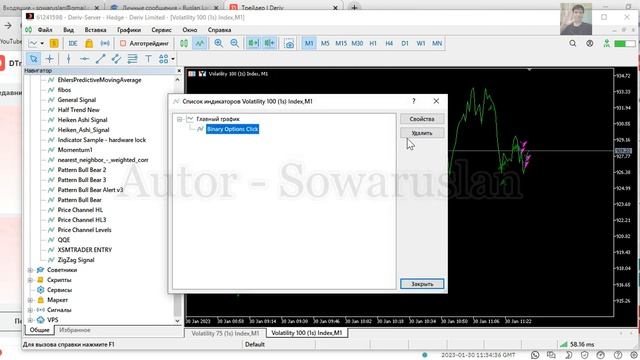This screenshot has height=360, width=640.
Task: Collapse Главный график tree node
Action: pyautogui.click(x=179, y=119)
